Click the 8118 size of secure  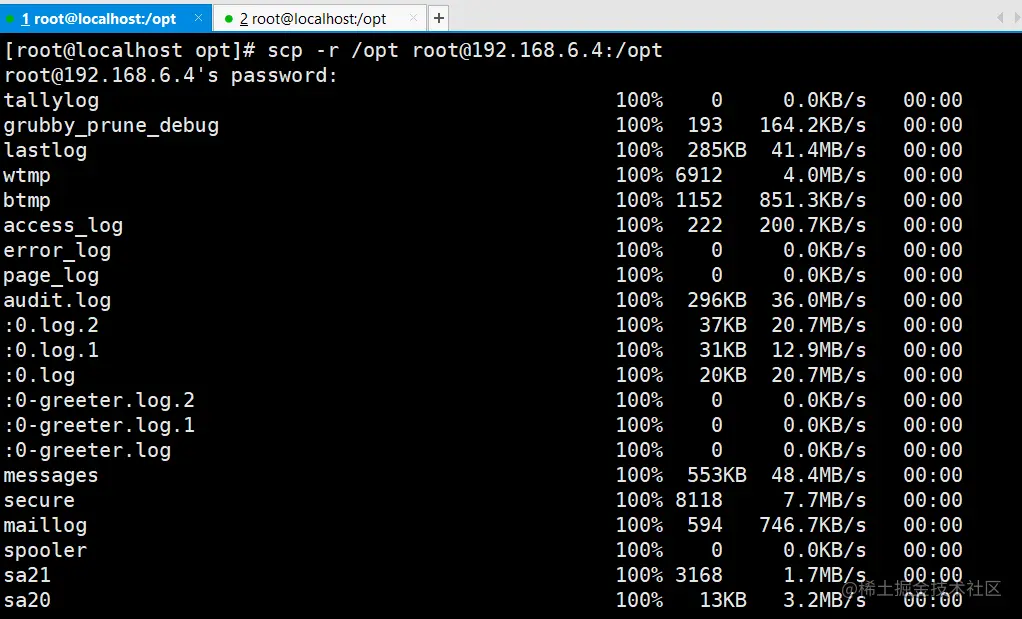tap(699, 500)
